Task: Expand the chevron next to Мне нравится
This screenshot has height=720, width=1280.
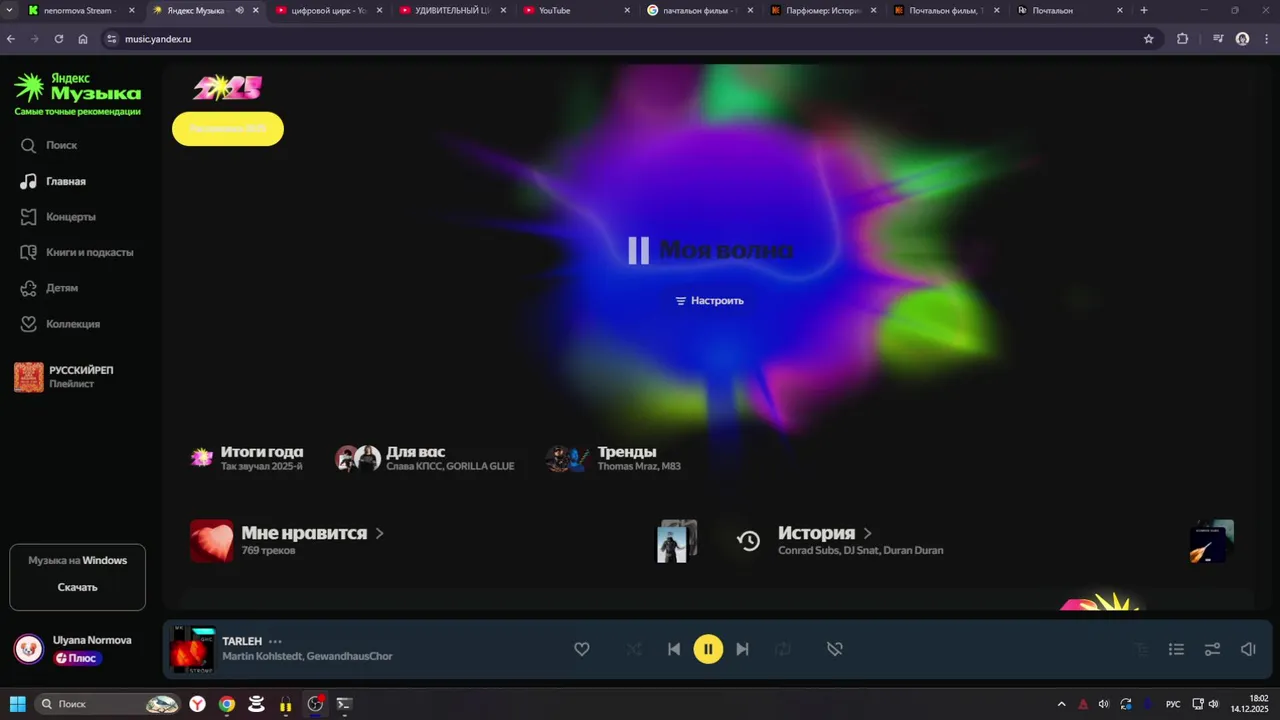Action: [380, 533]
